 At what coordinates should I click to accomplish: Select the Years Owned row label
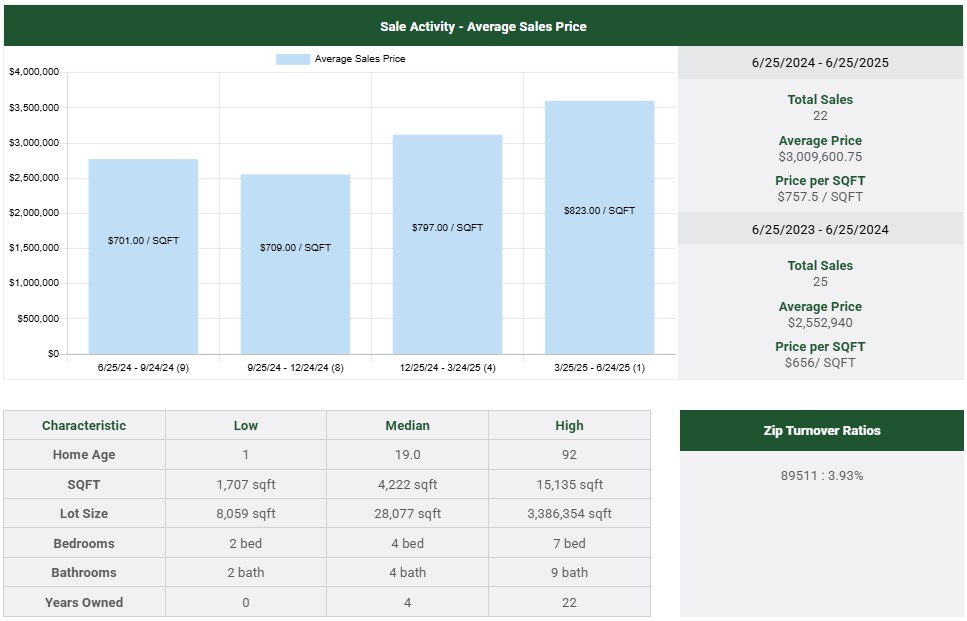(x=84, y=603)
